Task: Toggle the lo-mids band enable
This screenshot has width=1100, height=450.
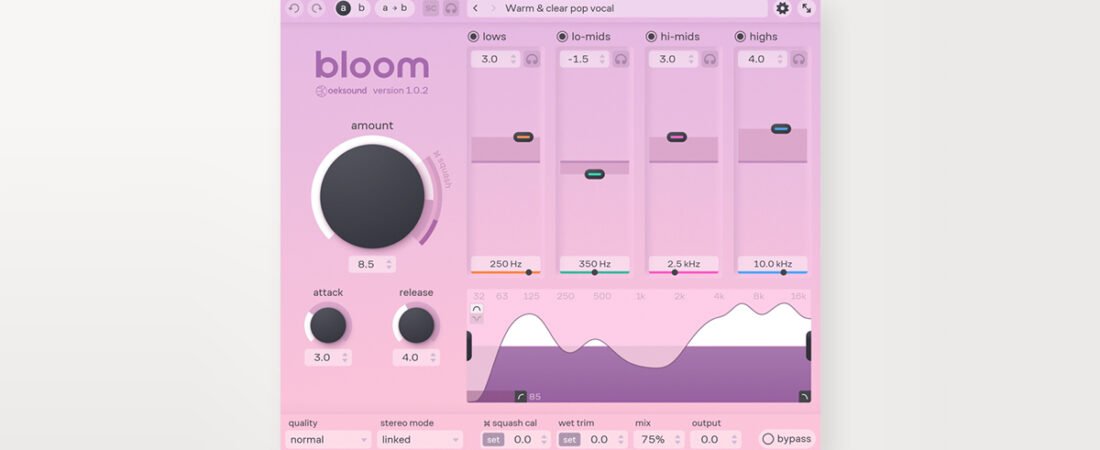Action: 562,37
